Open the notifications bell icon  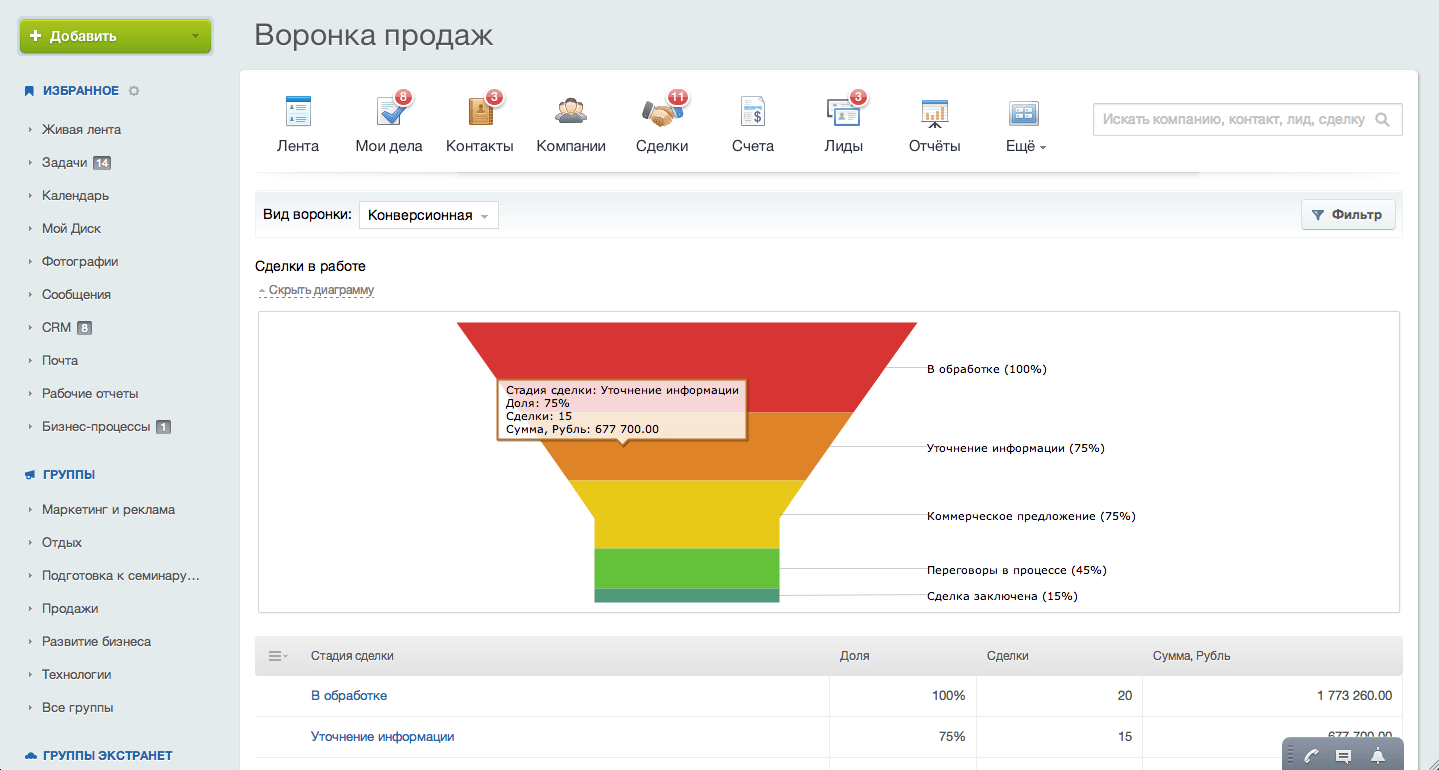[1378, 756]
